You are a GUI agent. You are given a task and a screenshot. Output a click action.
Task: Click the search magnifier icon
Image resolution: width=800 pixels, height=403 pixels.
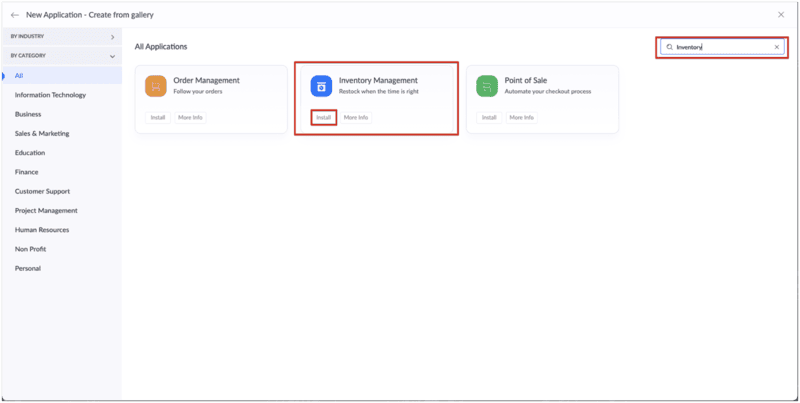pos(669,47)
